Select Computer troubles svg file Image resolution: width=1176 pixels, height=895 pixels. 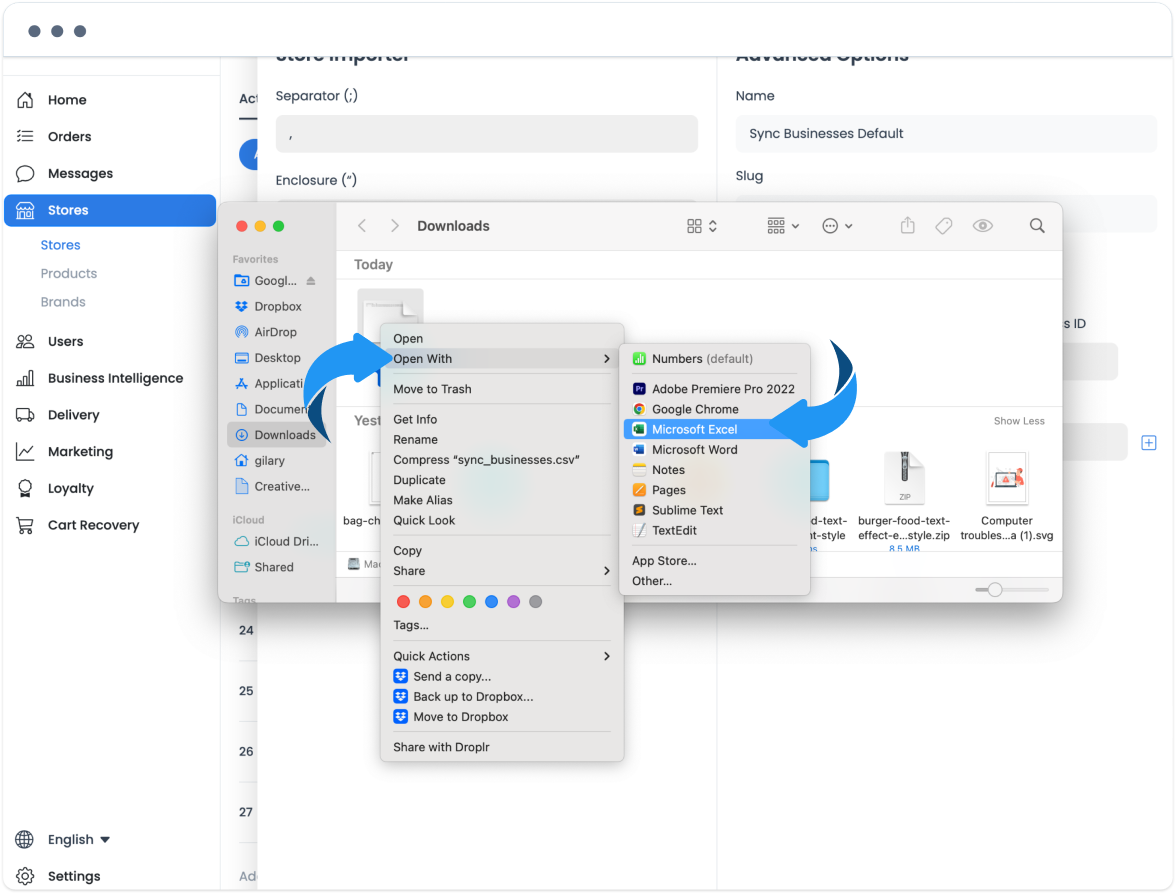pos(1006,496)
